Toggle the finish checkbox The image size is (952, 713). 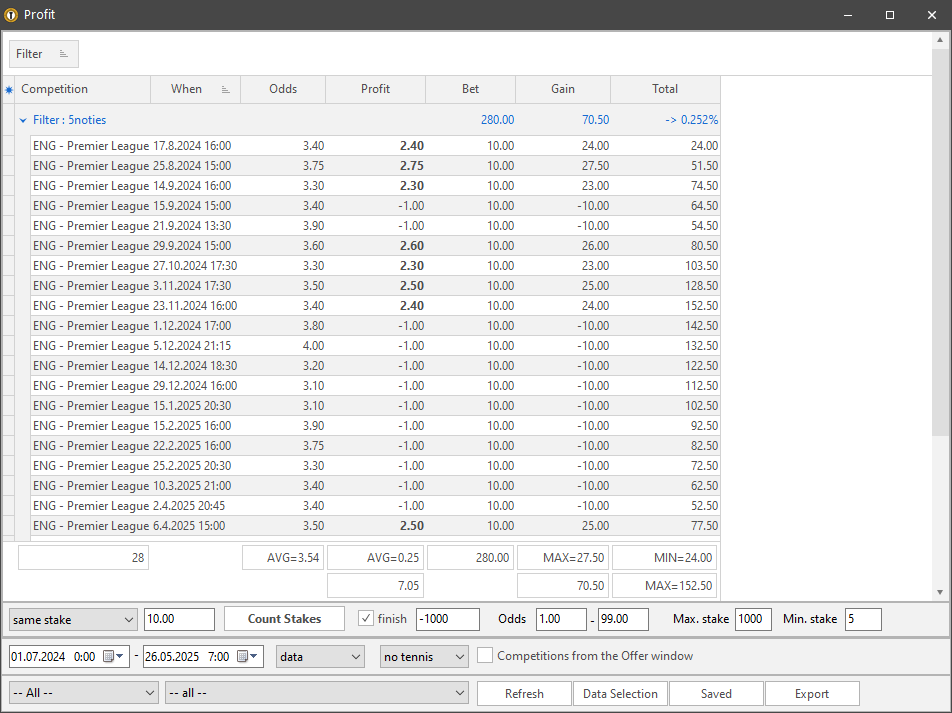point(366,618)
